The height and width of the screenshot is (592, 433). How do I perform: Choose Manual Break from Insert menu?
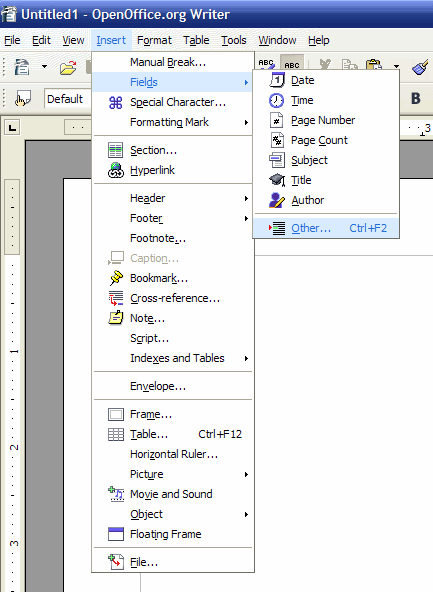coord(173,62)
